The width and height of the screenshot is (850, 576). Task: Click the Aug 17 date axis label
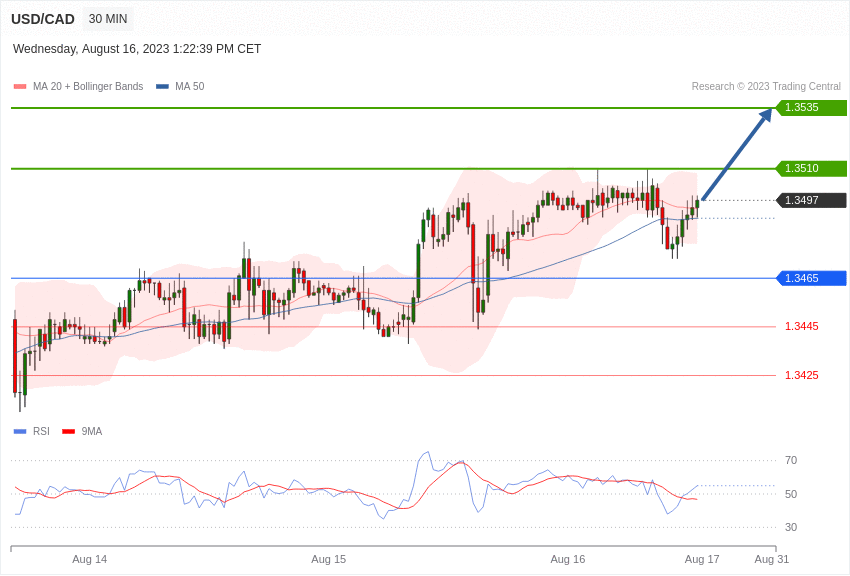(x=702, y=559)
